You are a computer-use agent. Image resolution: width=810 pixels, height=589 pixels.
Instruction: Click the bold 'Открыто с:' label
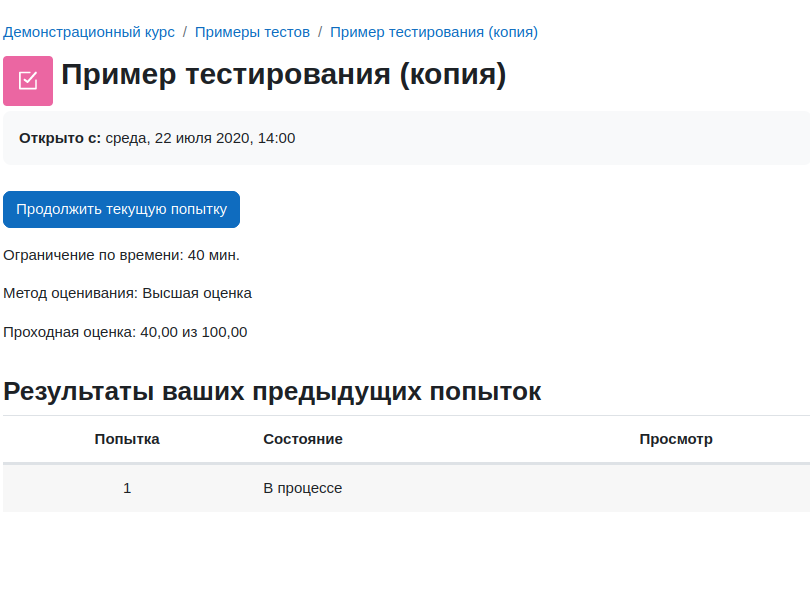click(60, 138)
